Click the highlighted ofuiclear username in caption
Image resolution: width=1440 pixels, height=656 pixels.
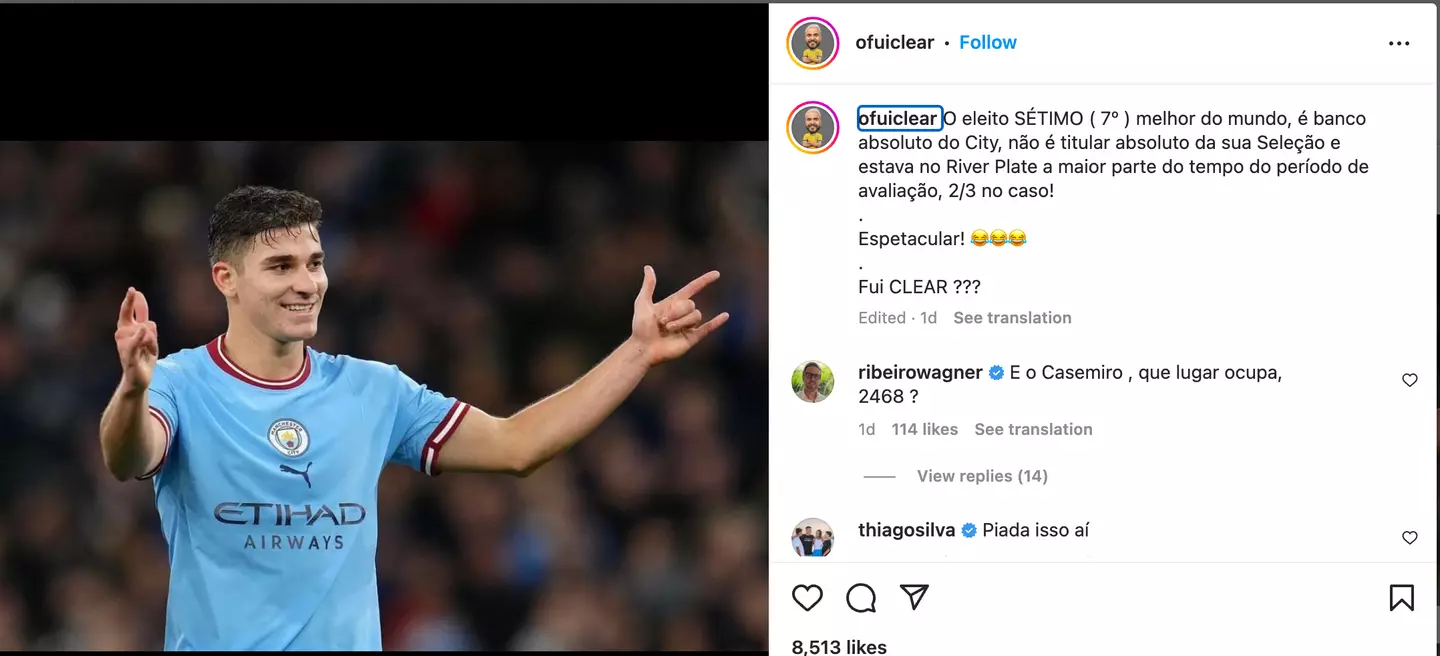pos(899,118)
